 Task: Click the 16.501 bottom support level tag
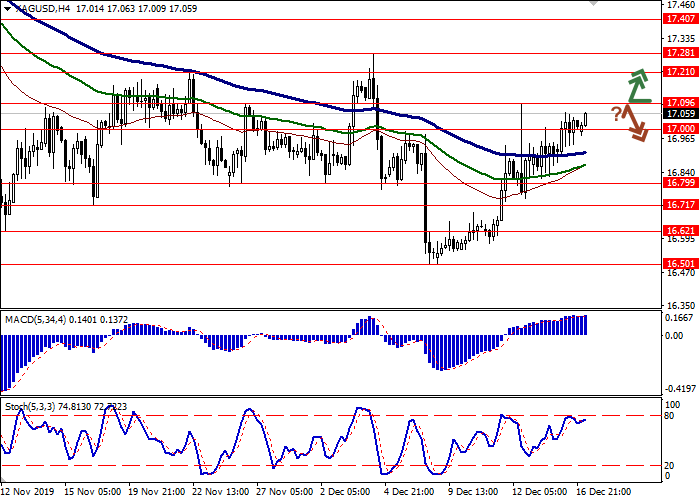pyautogui.click(x=680, y=264)
